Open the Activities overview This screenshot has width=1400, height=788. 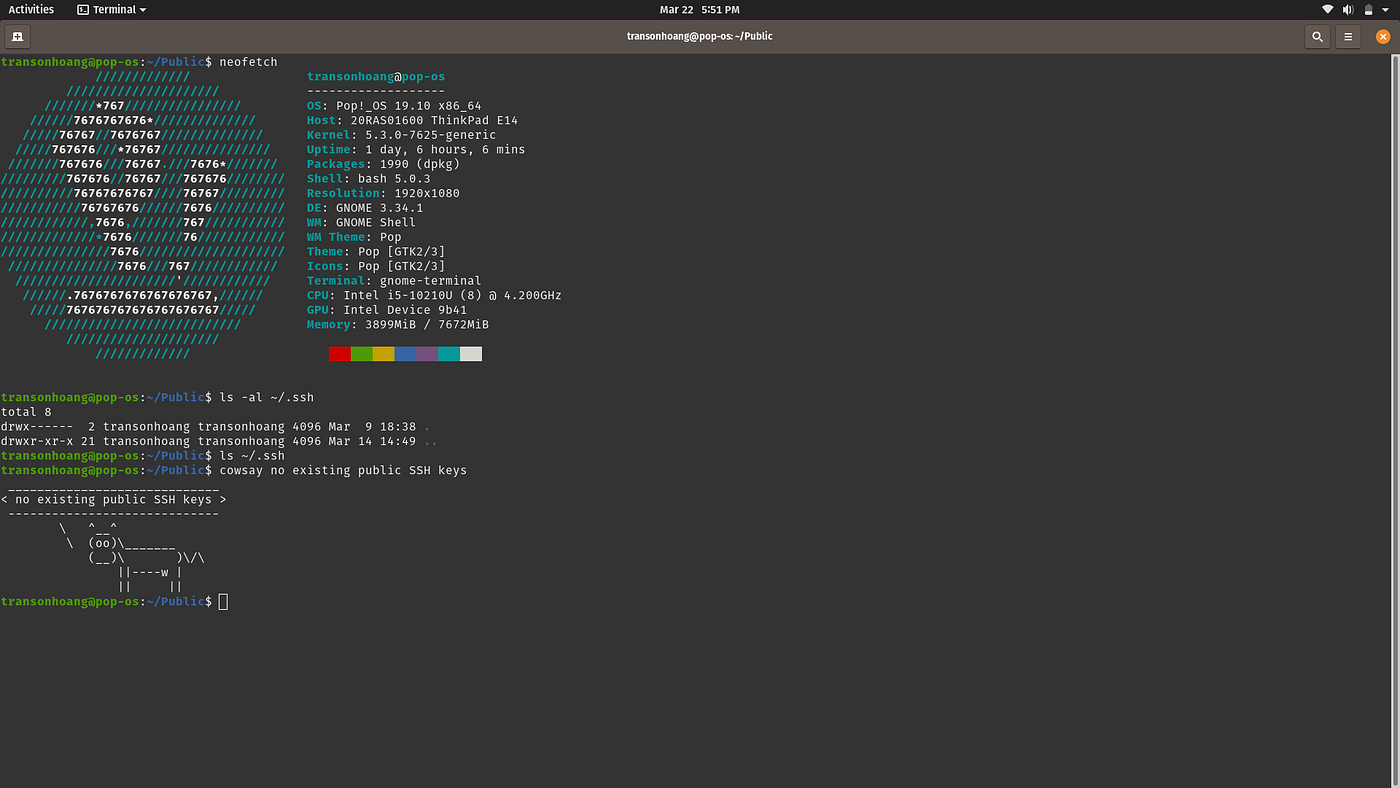31,9
